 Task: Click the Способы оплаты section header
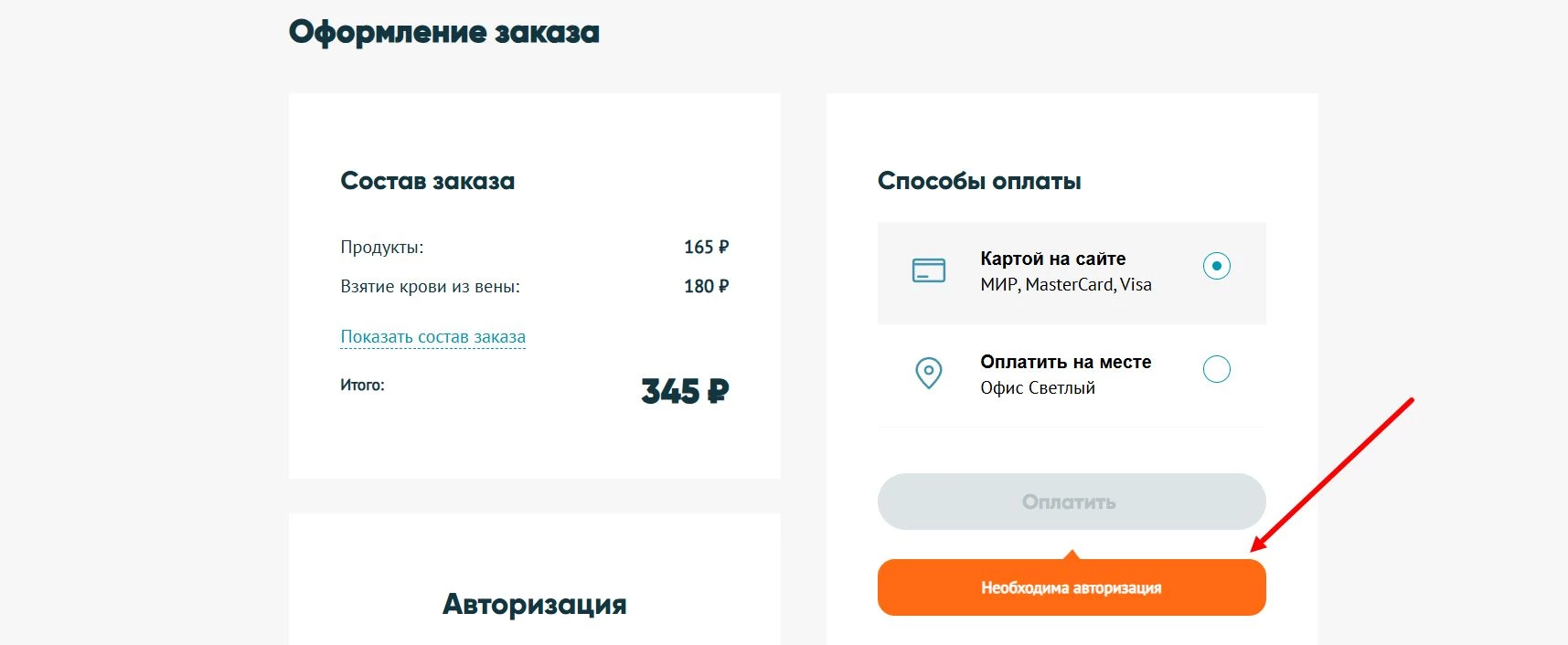coord(979,180)
